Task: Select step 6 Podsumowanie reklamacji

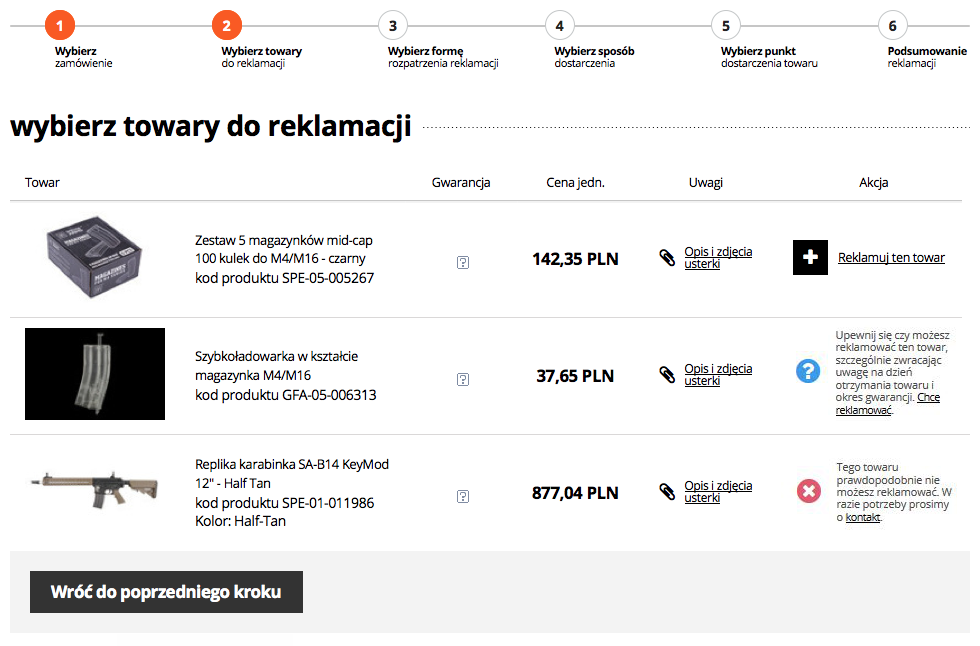Action: point(892,25)
